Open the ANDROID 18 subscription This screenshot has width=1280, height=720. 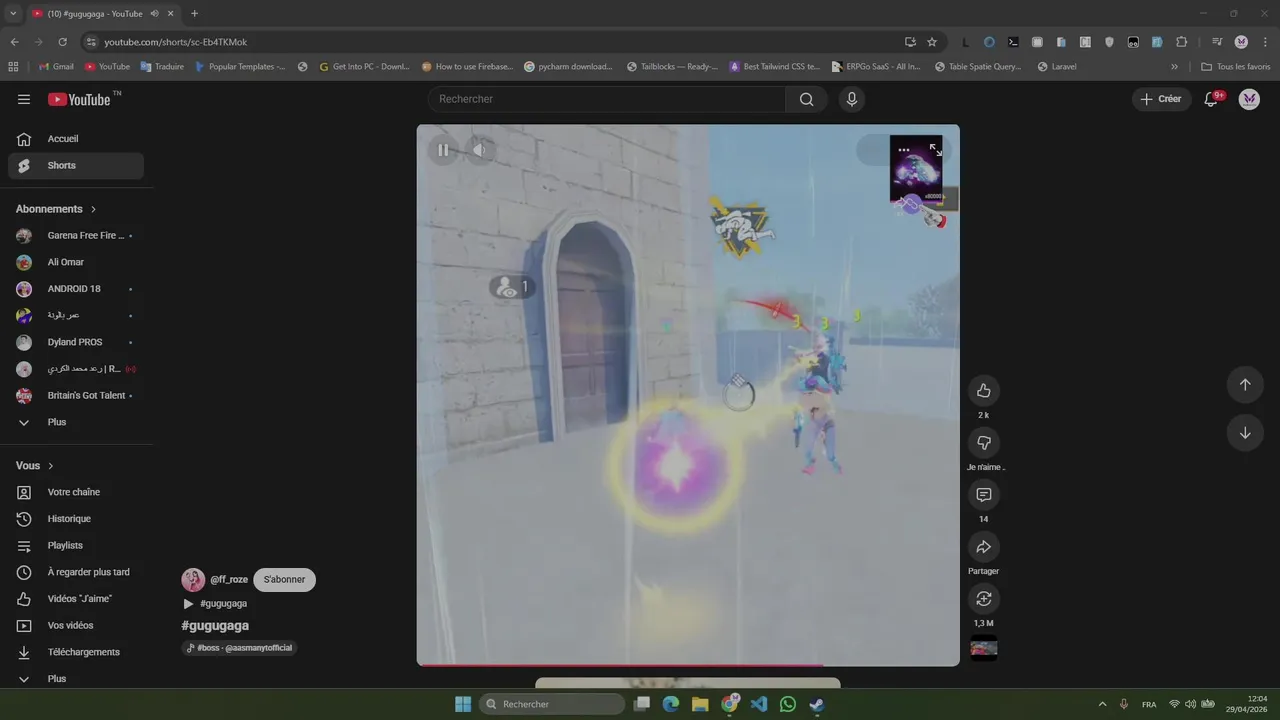(x=76, y=289)
